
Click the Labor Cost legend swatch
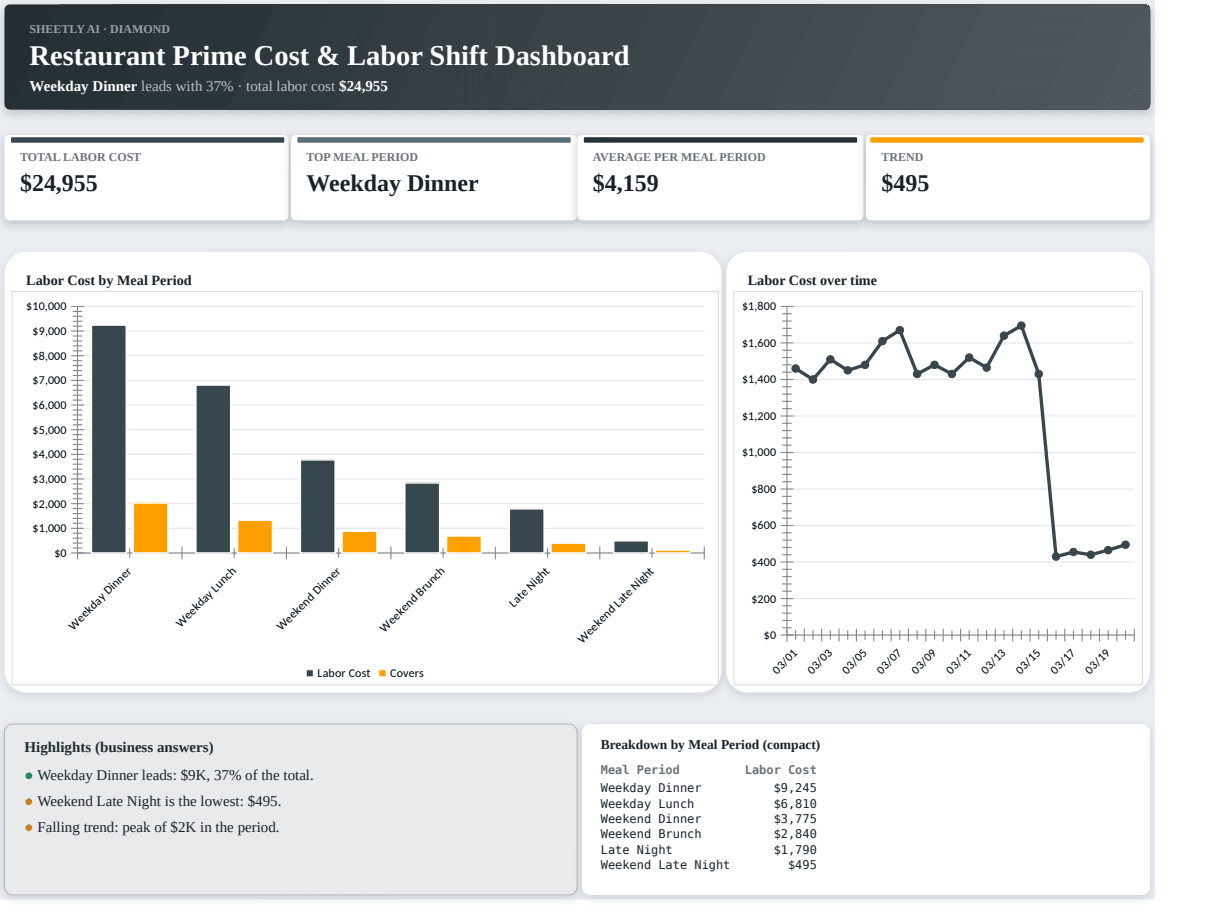tap(310, 674)
